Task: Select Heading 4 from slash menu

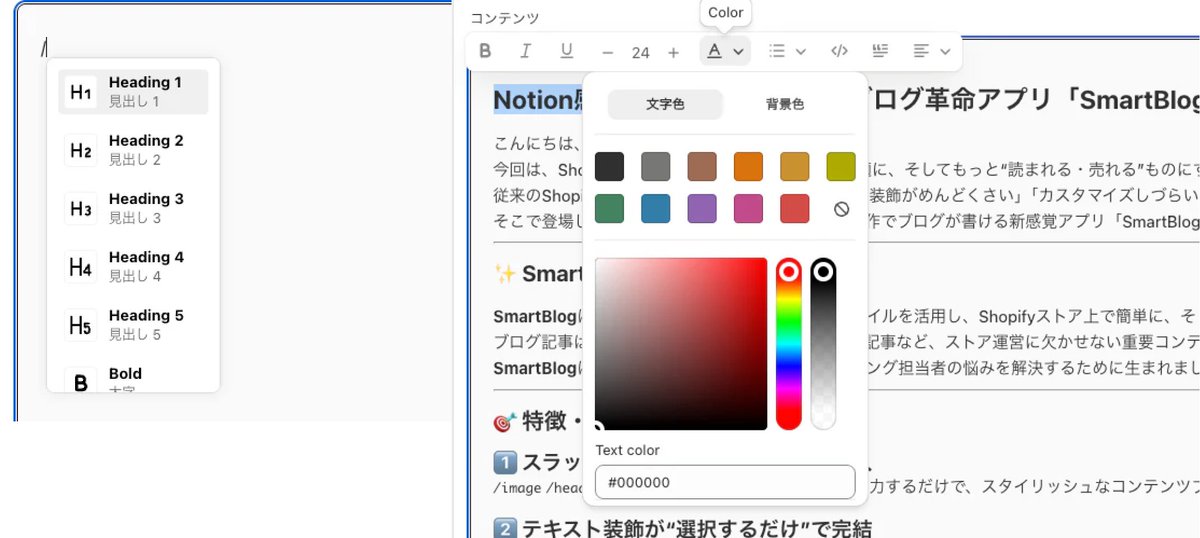Action: point(133,267)
